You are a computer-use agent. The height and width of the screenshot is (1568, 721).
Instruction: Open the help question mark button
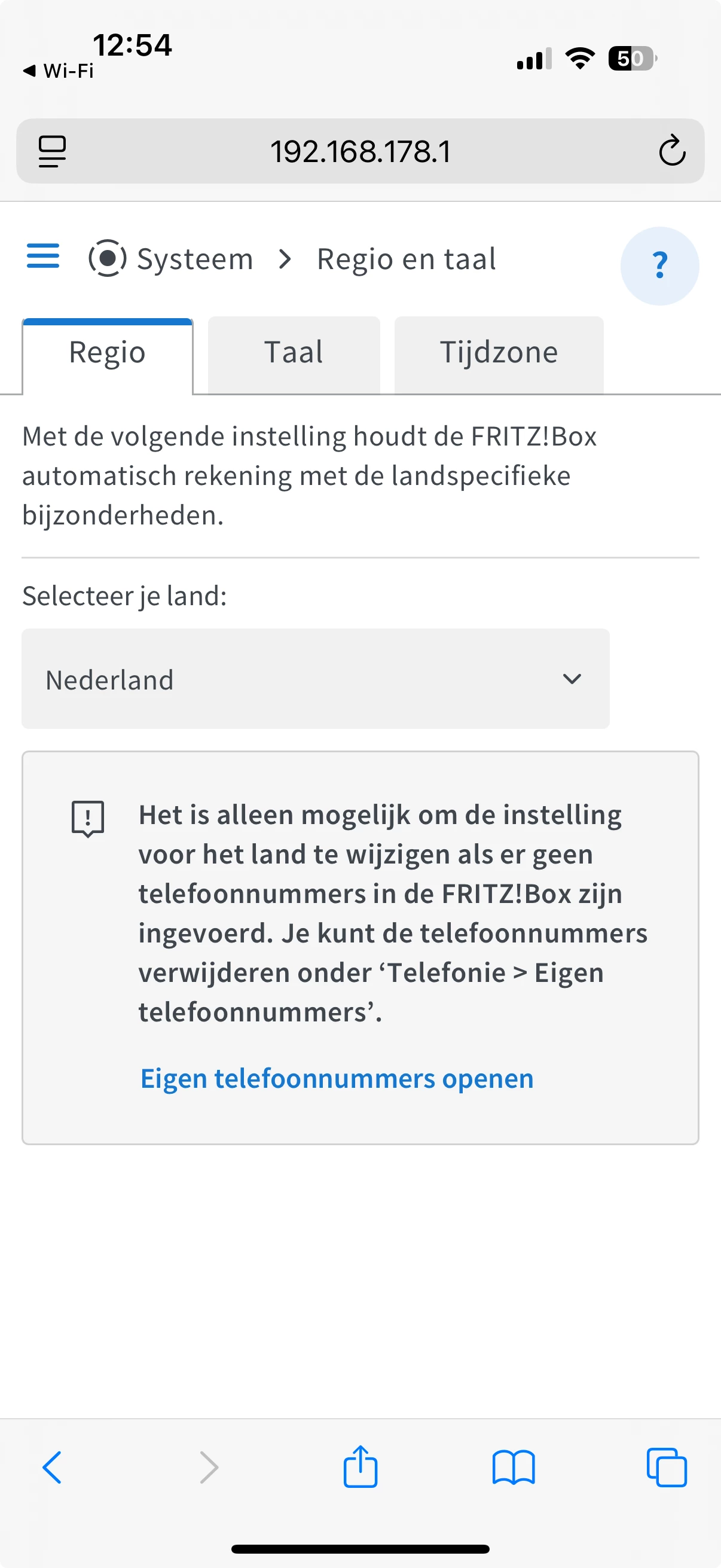click(659, 266)
